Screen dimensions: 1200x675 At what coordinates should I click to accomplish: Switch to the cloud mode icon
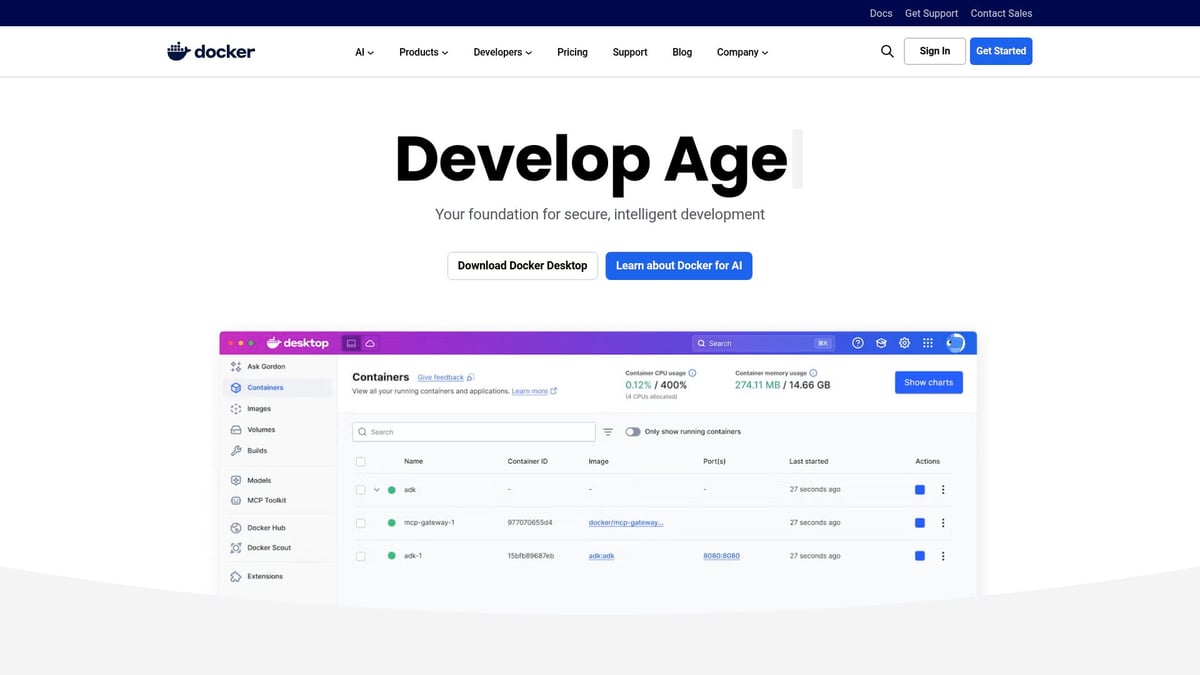pos(370,343)
